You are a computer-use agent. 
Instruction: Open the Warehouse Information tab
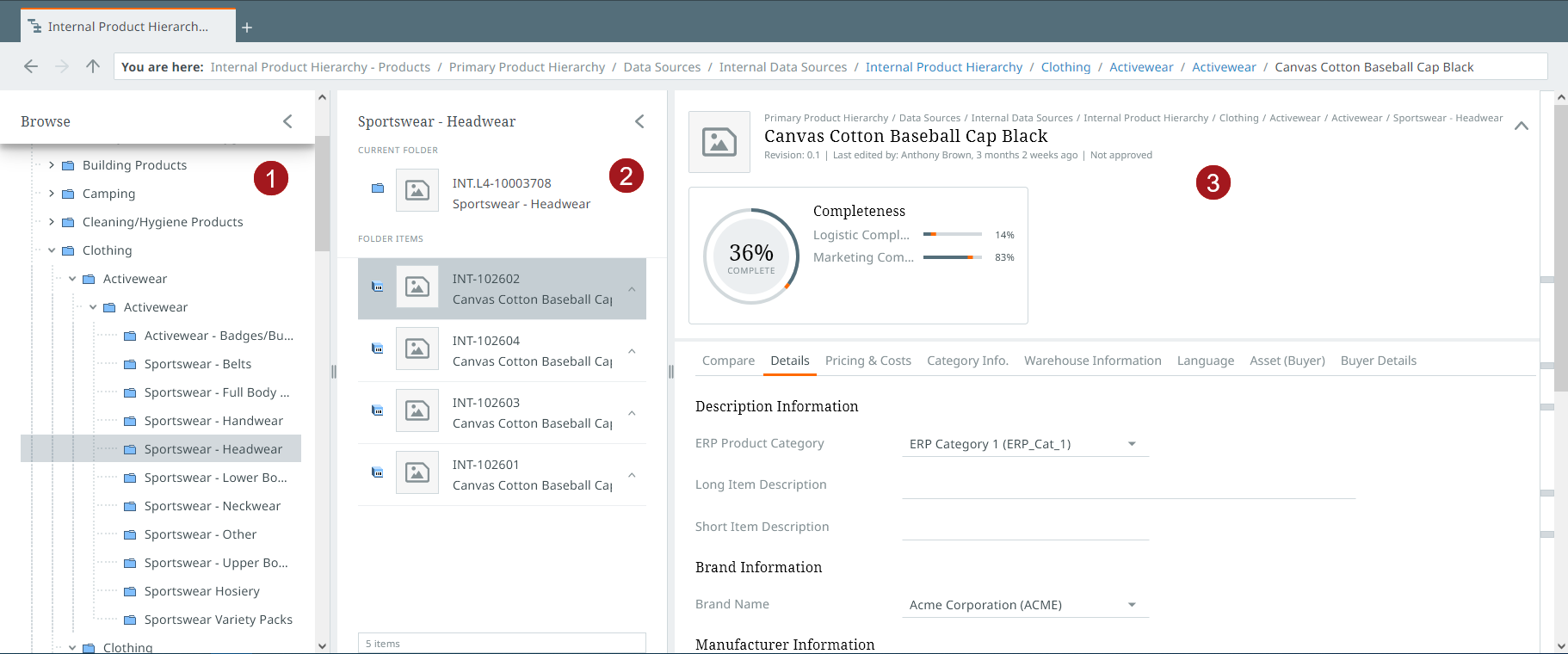[1092, 361]
